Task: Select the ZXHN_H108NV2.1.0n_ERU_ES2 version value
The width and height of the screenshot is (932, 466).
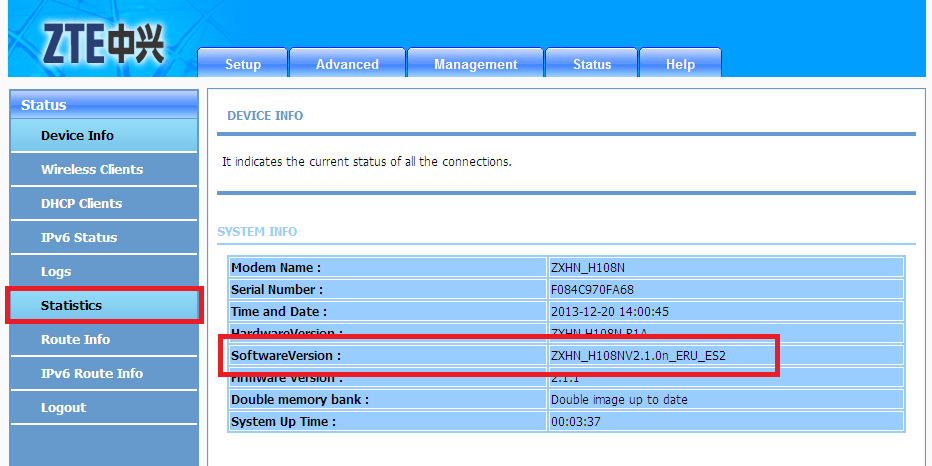Action: [x=638, y=356]
